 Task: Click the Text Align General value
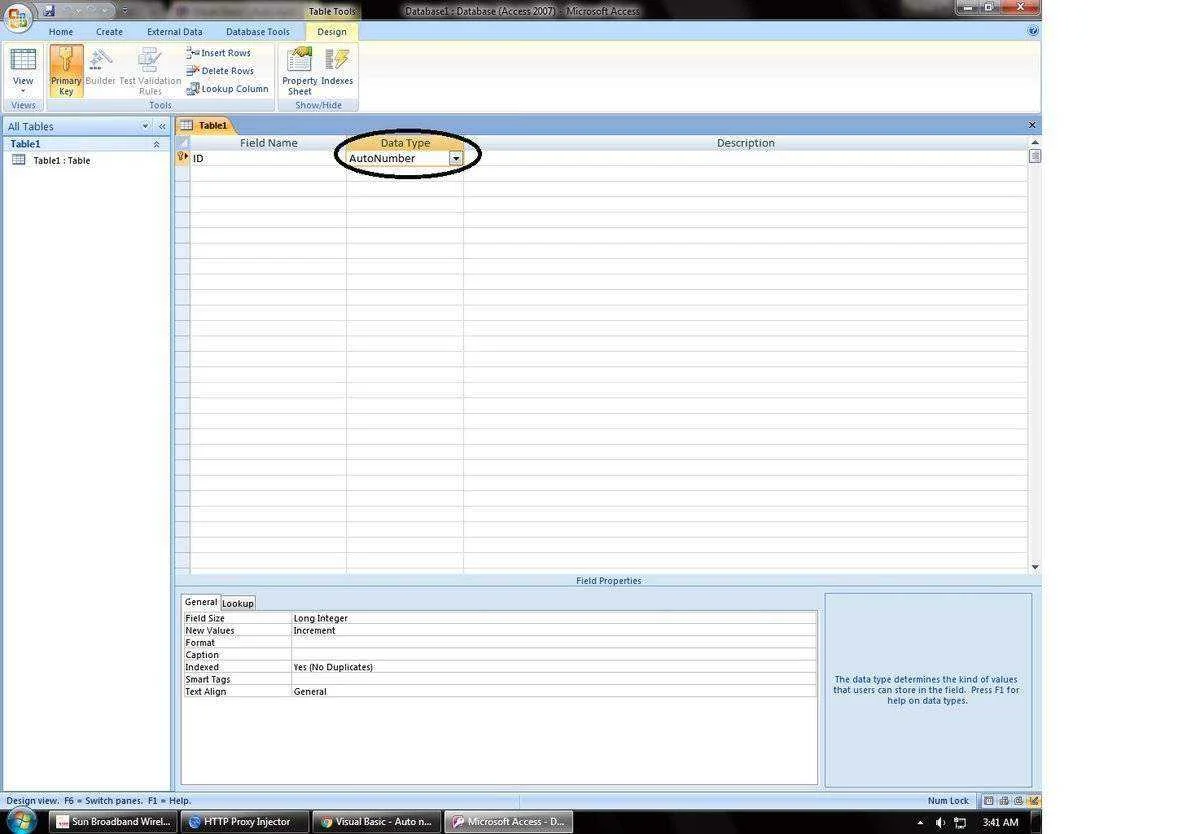(x=554, y=691)
